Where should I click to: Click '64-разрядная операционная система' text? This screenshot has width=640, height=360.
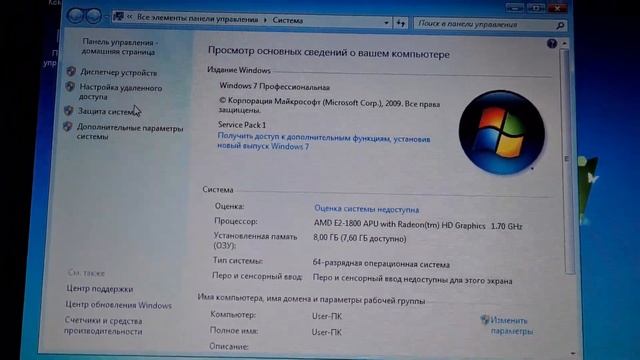point(381,264)
